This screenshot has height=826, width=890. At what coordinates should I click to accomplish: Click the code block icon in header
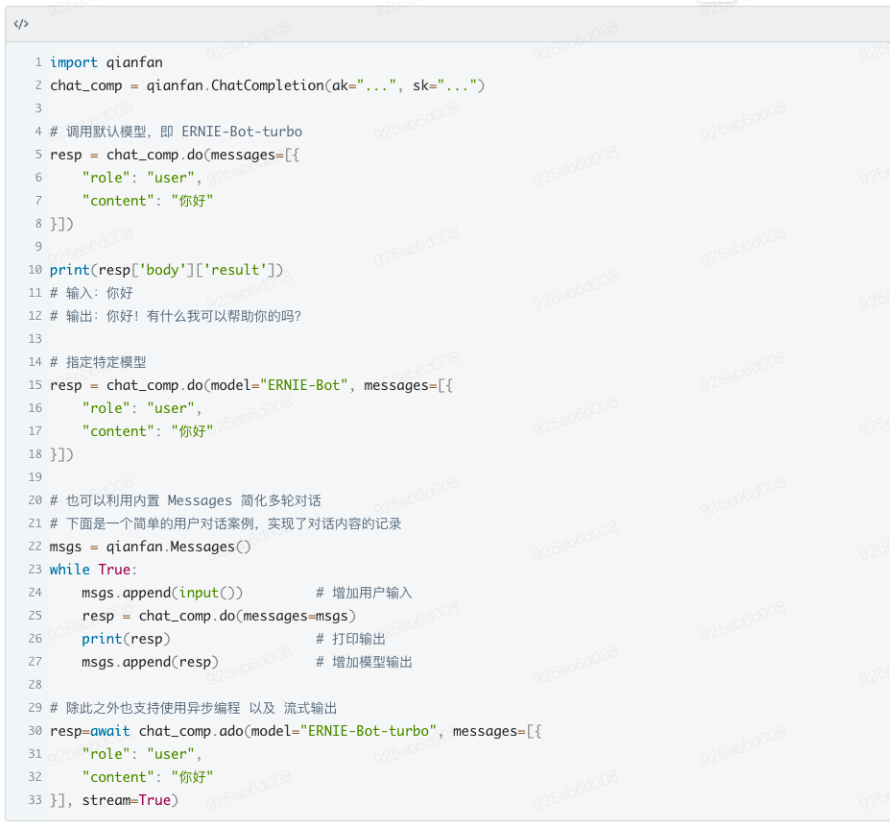point(21,24)
